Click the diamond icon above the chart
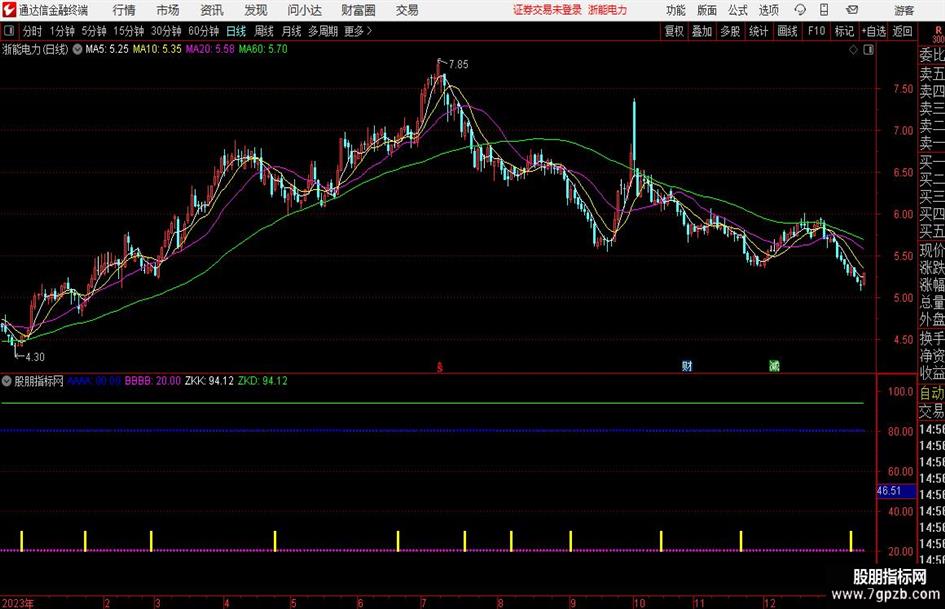The height and width of the screenshot is (609, 945). click(x=854, y=47)
